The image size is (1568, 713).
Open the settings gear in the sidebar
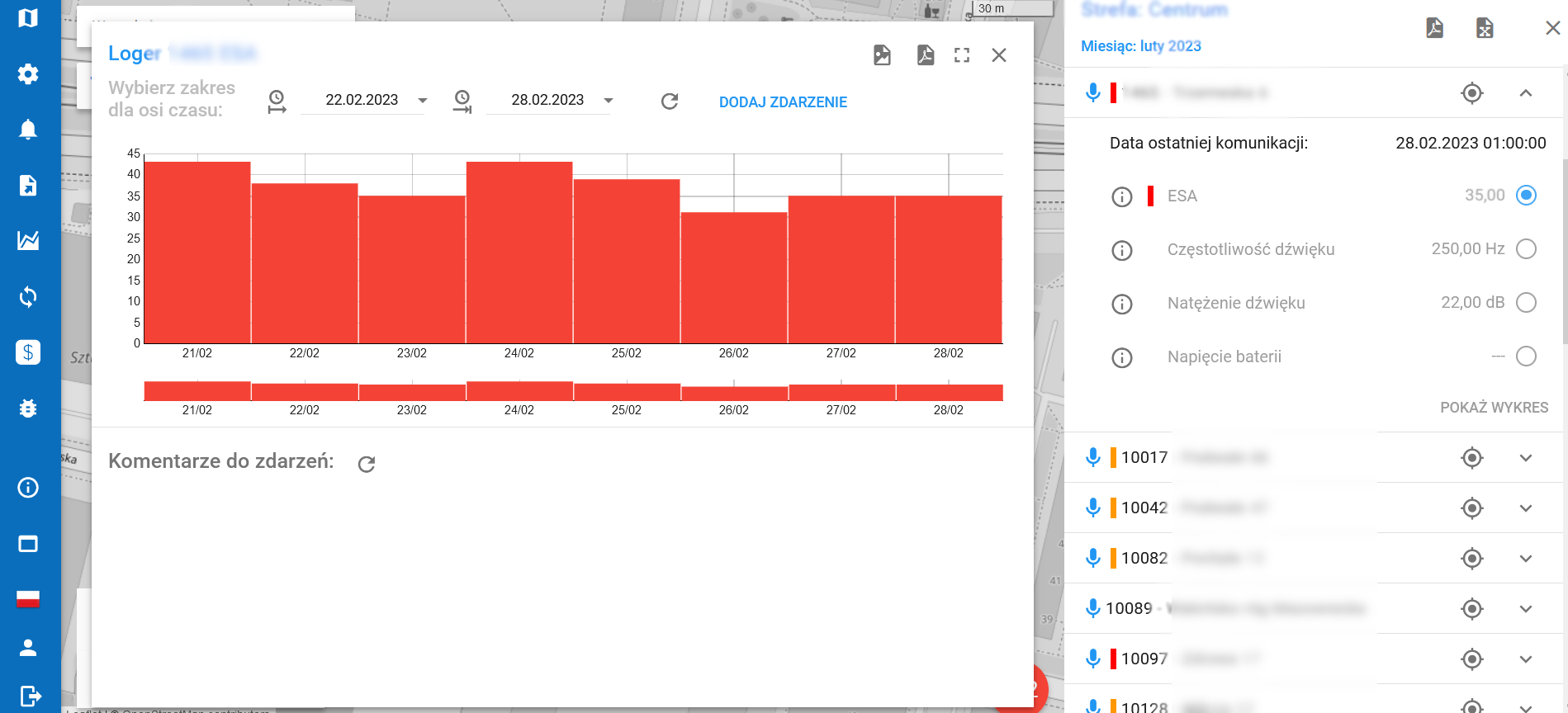(x=28, y=74)
